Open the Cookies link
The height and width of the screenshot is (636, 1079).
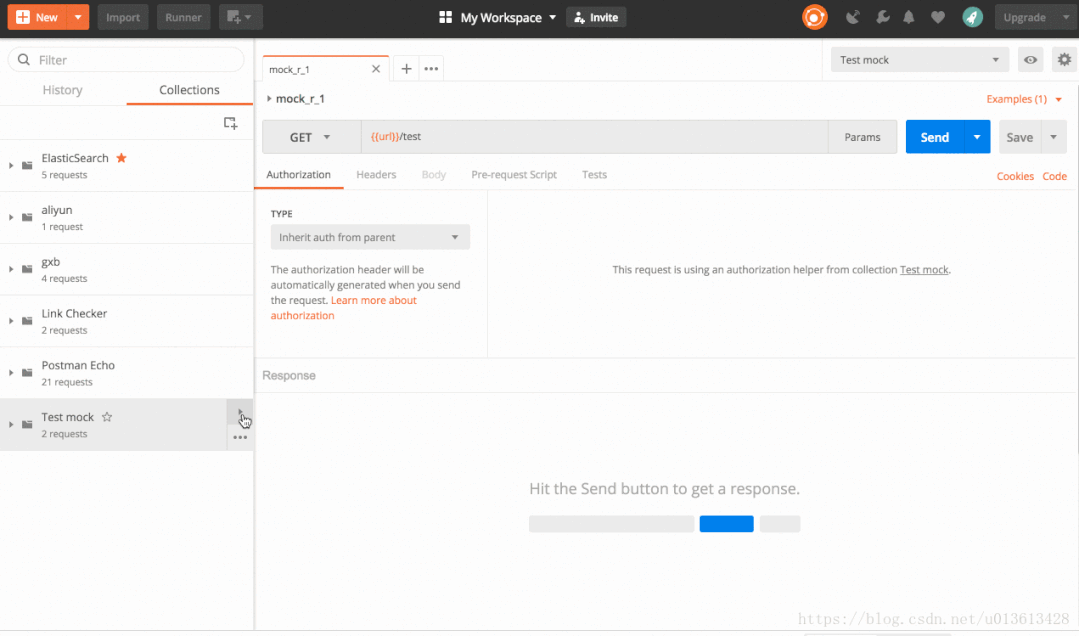point(1015,176)
